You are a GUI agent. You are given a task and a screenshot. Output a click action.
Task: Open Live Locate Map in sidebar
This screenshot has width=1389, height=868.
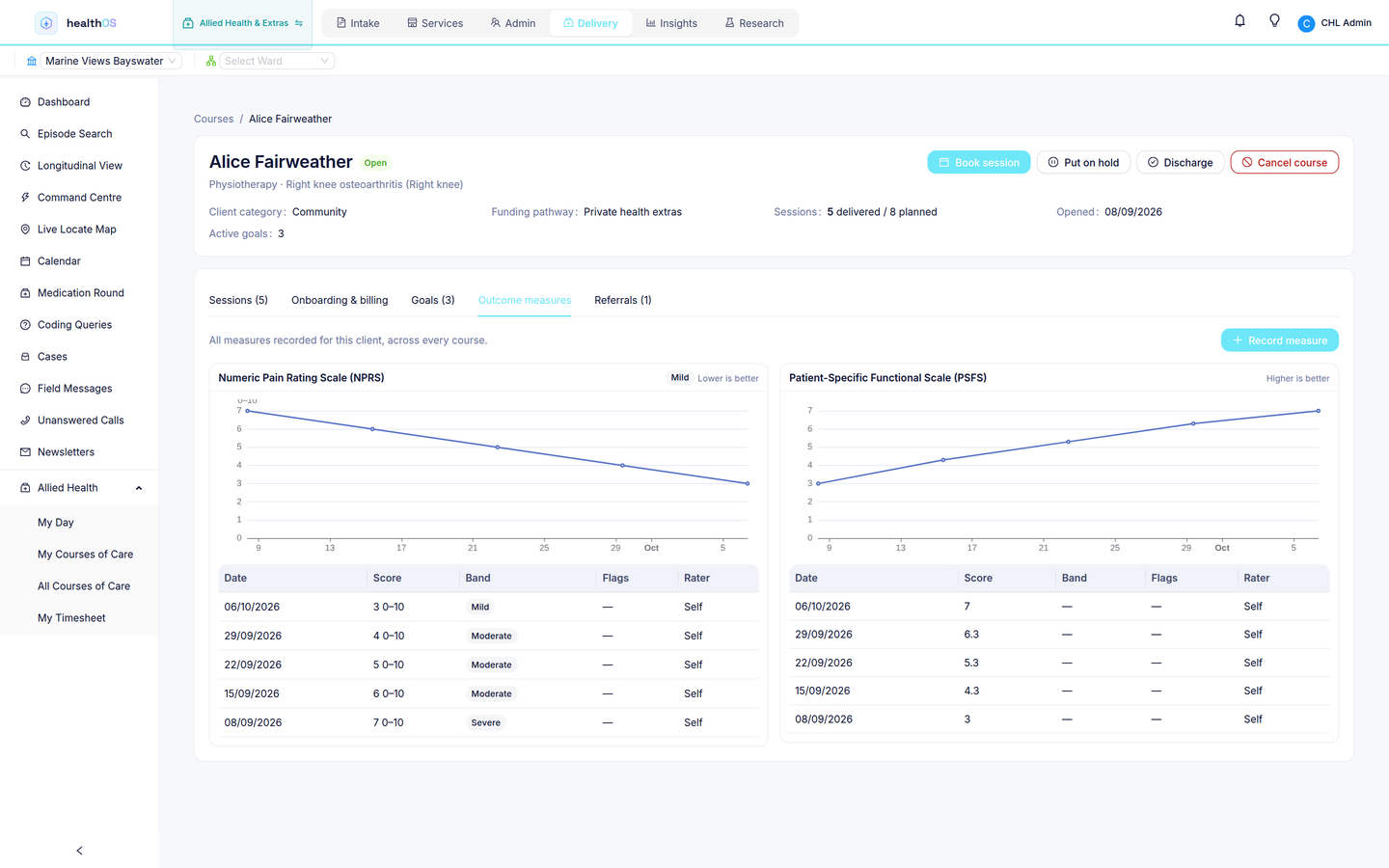tap(77, 230)
